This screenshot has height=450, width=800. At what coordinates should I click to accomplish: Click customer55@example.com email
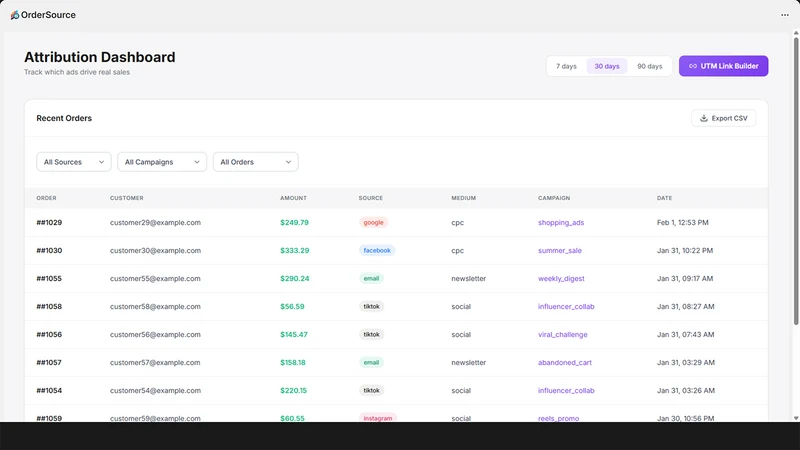click(155, 279)
